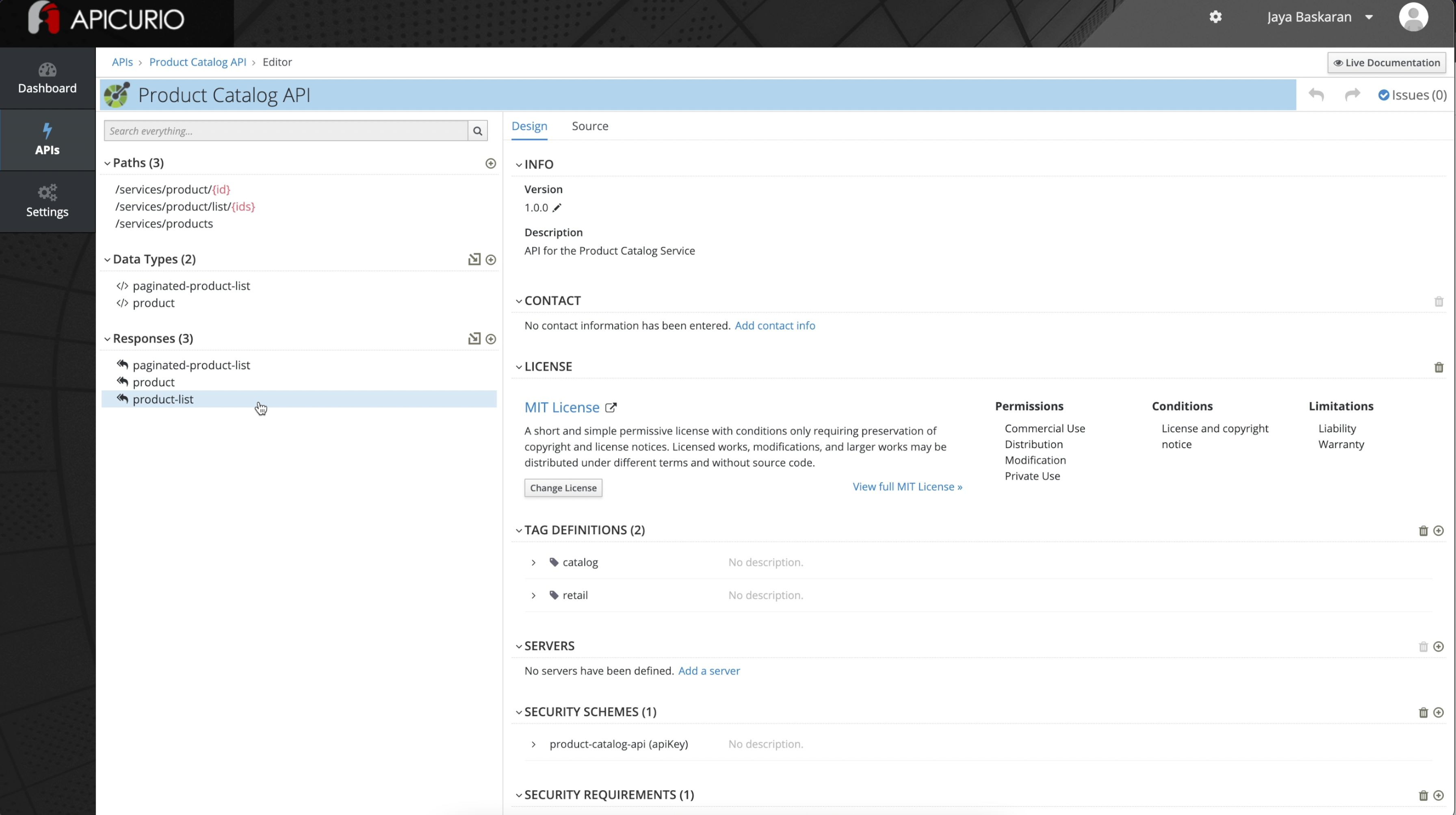Import responses icon in Responses header

474,338
